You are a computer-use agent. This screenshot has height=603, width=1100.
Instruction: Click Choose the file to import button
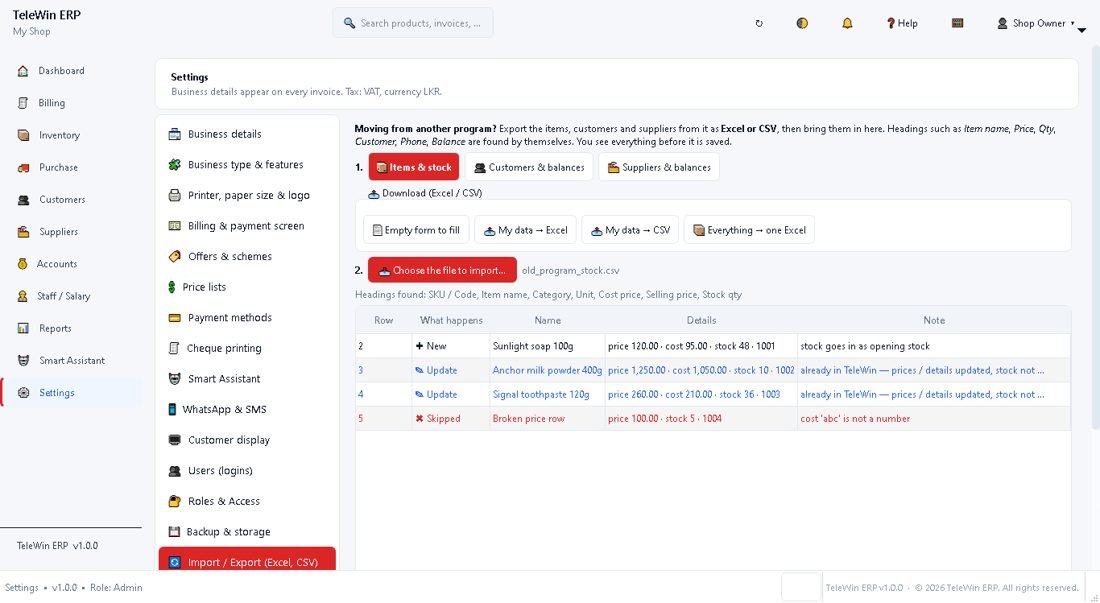pyautogui.click(x=442, y=271)
